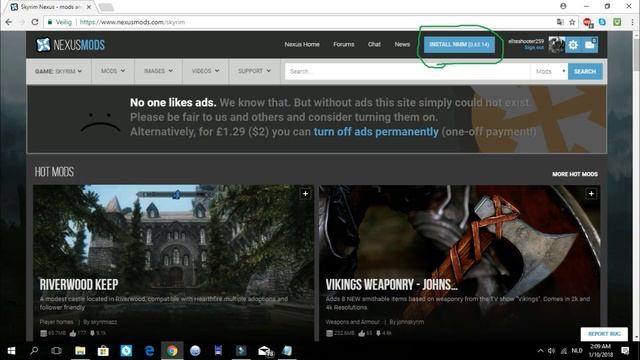Open Microsoft Store from taskbar

pos(103,351)
